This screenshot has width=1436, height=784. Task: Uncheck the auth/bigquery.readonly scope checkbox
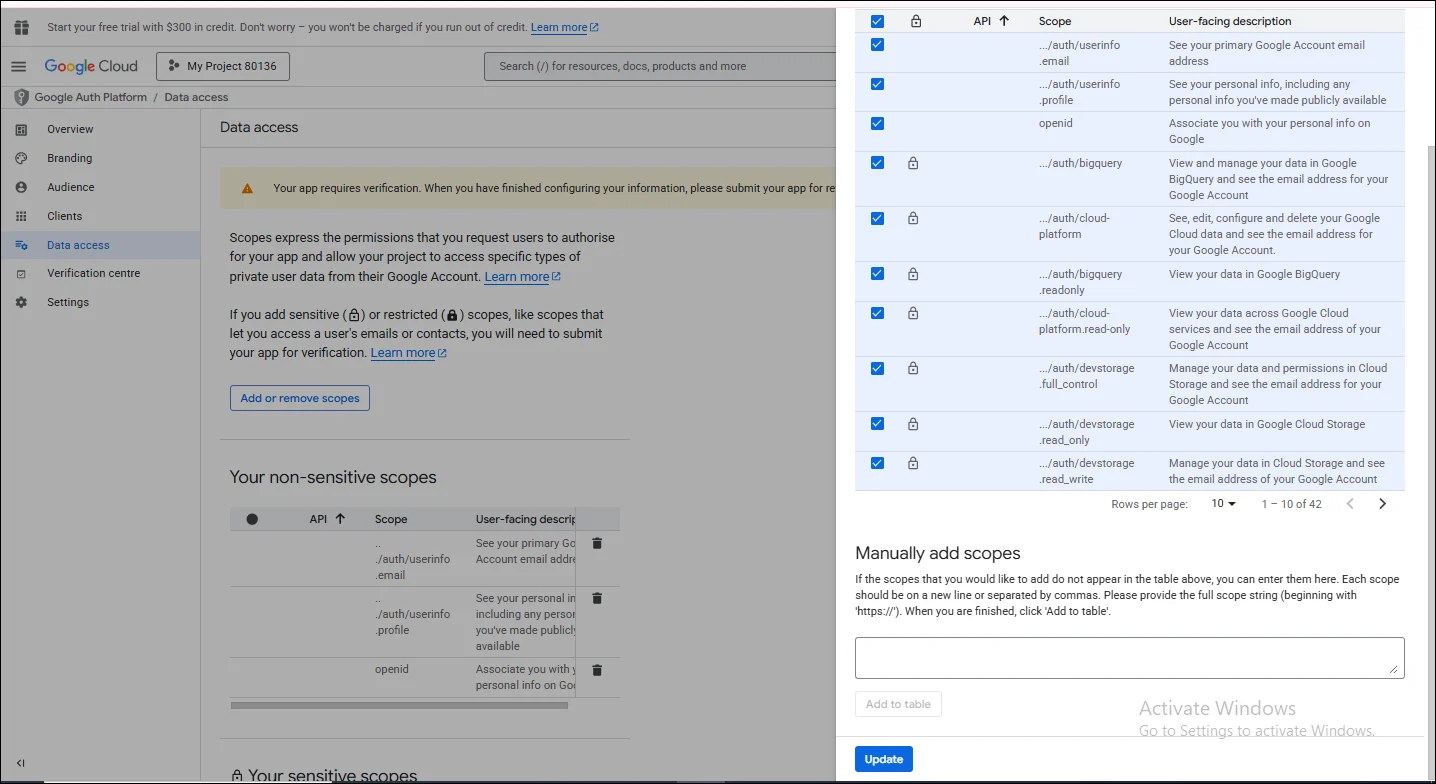pyautogui.click(x=877, y=274)
